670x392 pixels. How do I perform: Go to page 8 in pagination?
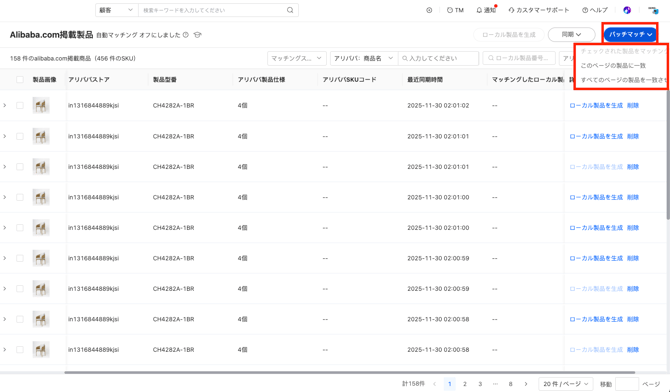[510, 384]
